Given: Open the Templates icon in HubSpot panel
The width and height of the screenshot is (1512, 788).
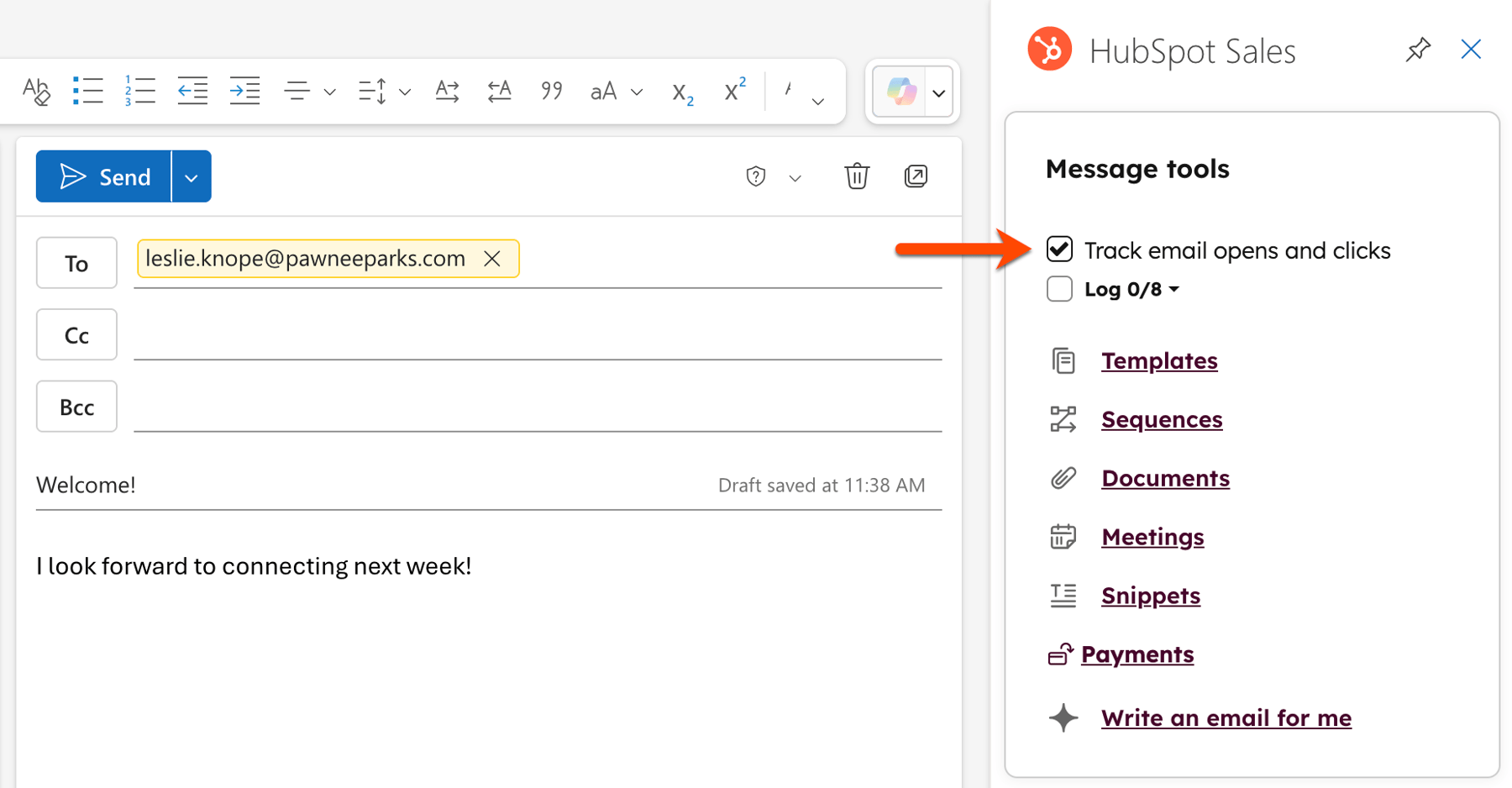Looking at the screenshot, I should (1063, 360).
